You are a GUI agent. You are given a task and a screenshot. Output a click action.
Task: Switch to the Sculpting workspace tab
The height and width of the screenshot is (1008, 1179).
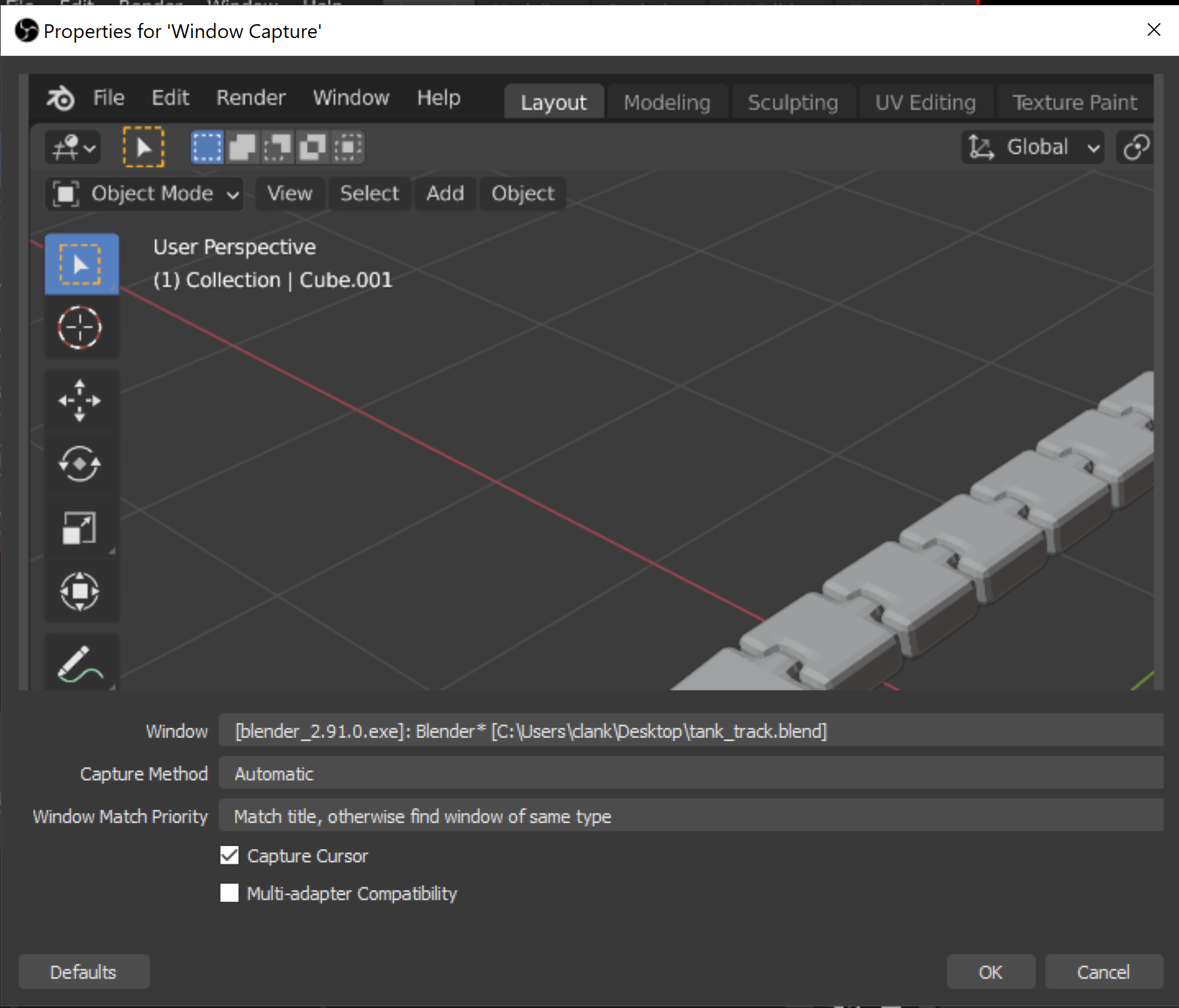click(793, 102)
